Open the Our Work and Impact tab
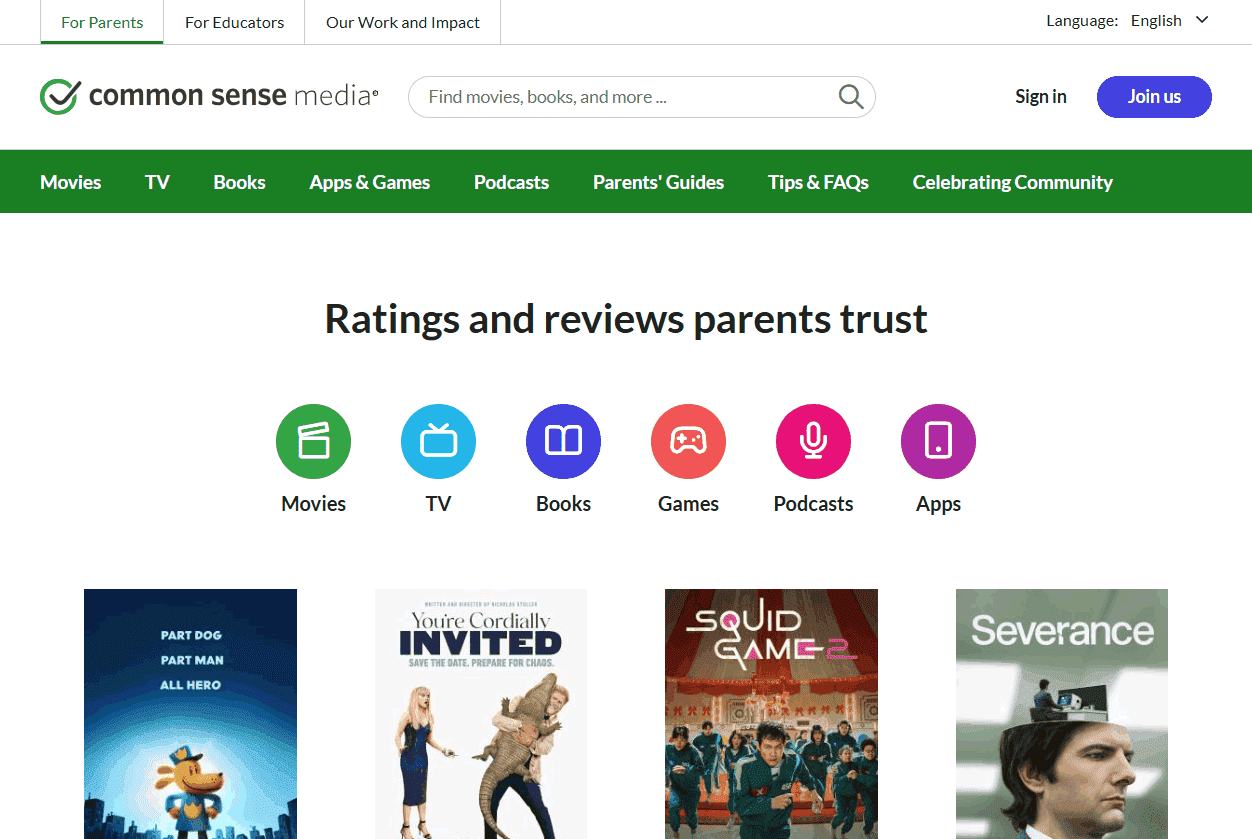 click(402, 22)
